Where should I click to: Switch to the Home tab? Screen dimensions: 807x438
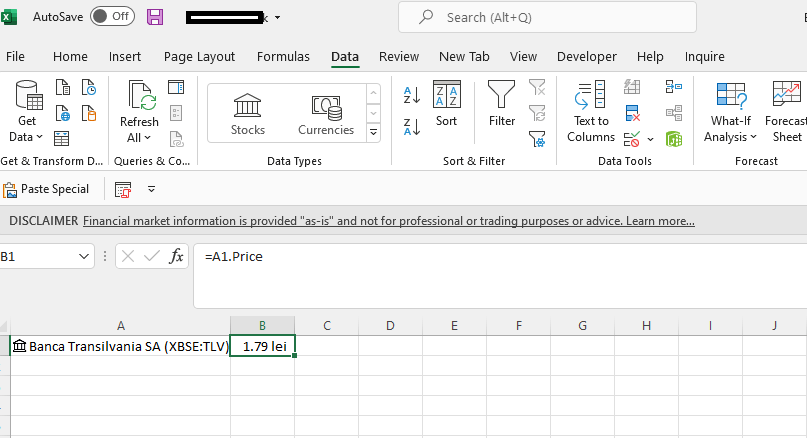(70, 57)
